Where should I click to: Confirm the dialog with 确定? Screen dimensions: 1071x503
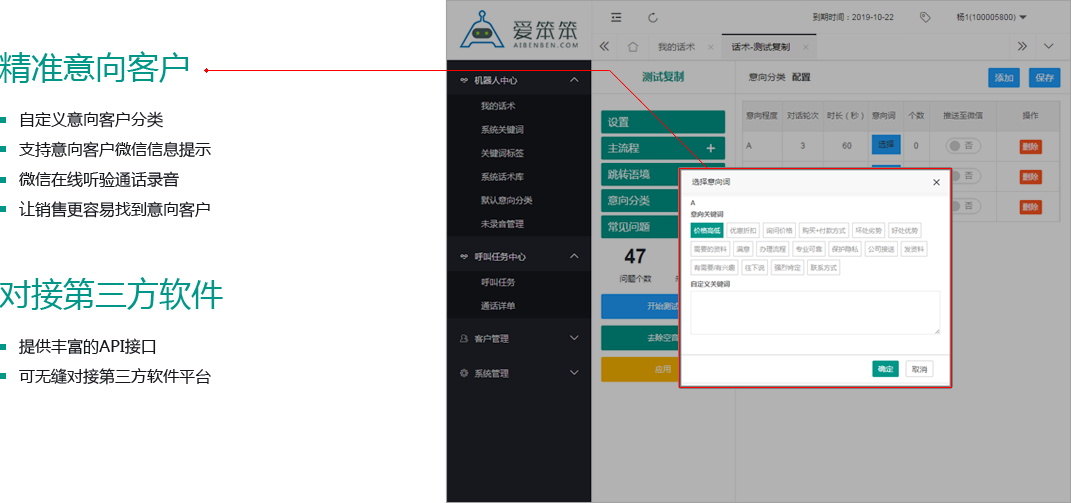click(885, 369)
